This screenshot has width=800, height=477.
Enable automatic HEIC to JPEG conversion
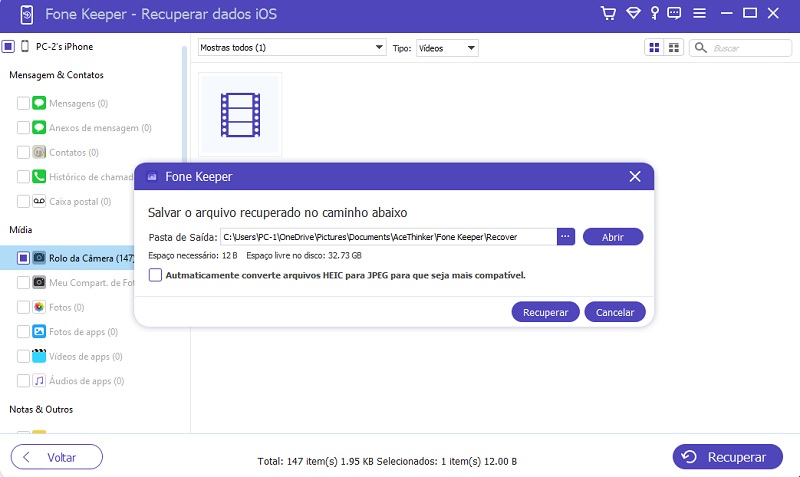tap(155, 275)
